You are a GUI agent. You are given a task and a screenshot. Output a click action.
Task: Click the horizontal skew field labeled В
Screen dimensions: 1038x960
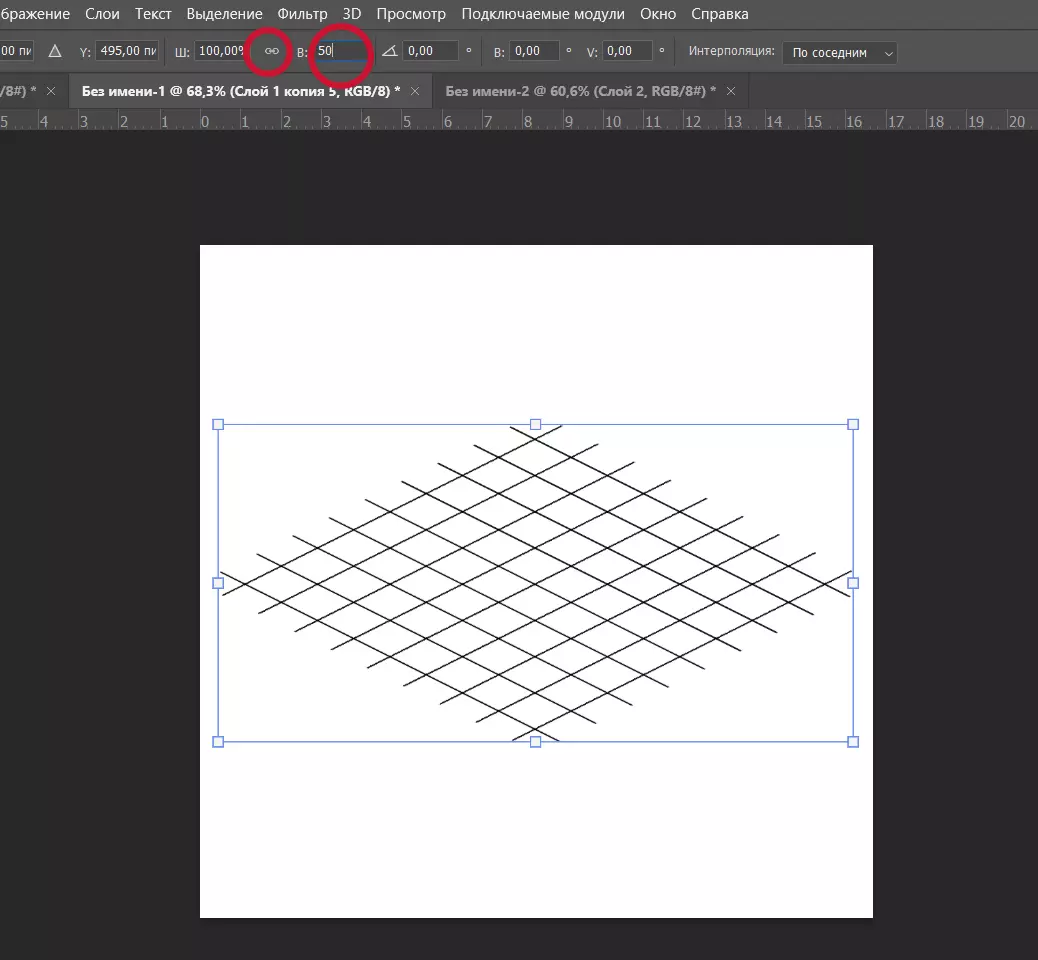[x=534, y=51]
